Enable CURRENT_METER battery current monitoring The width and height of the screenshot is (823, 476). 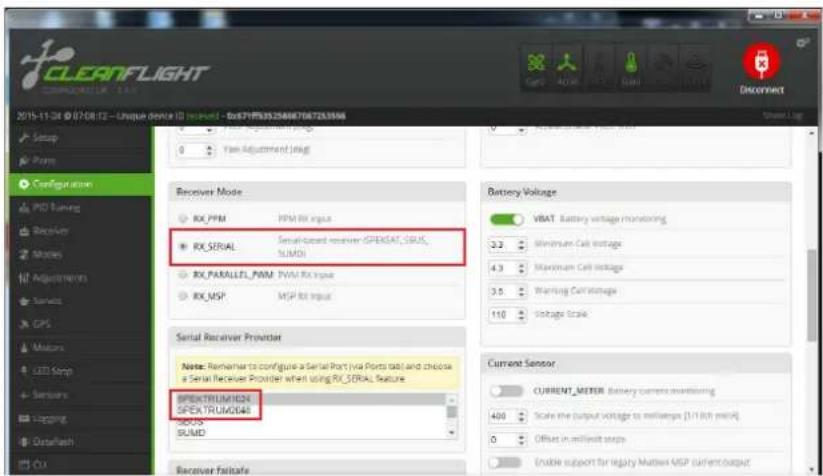[x=507, y=391]
